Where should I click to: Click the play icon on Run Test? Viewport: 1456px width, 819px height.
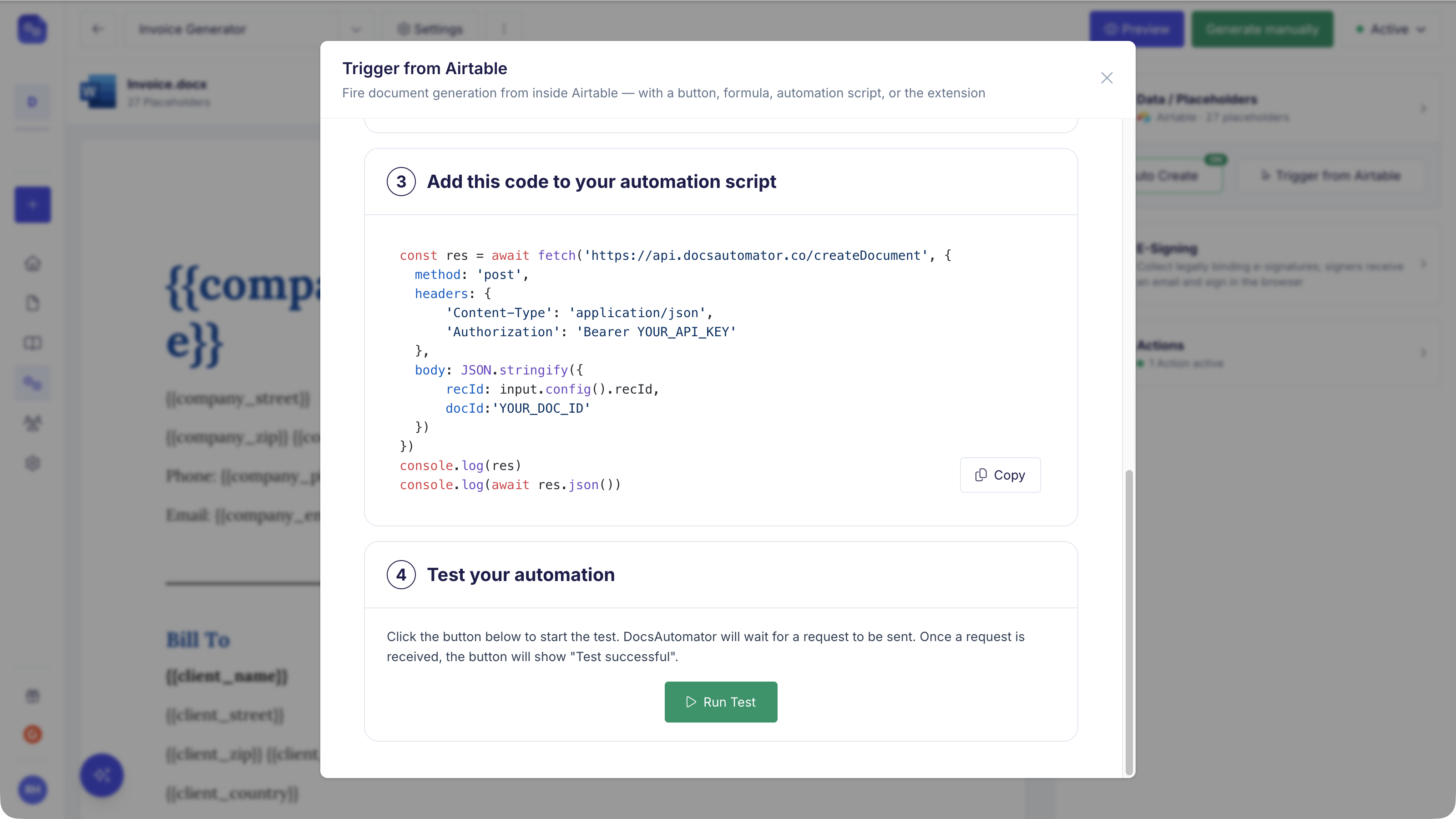691,702
